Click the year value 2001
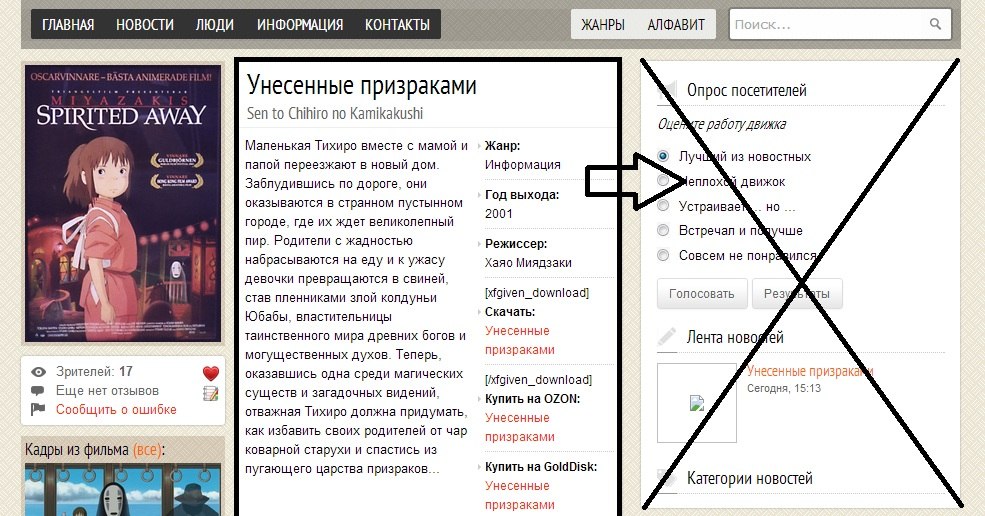985x516 pixels. pos(499,214)
